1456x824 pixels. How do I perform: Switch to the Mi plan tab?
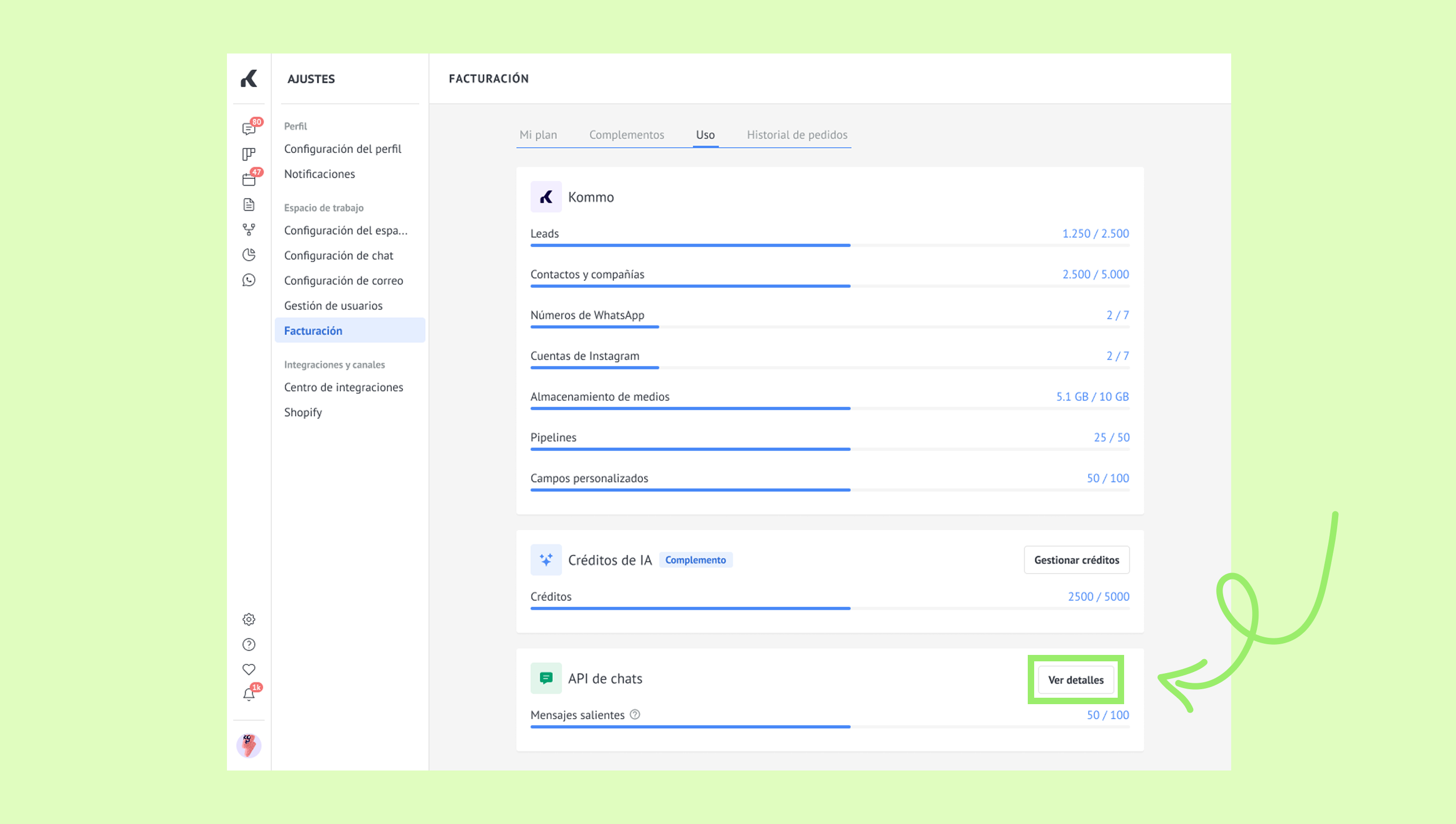coord(538,135)
